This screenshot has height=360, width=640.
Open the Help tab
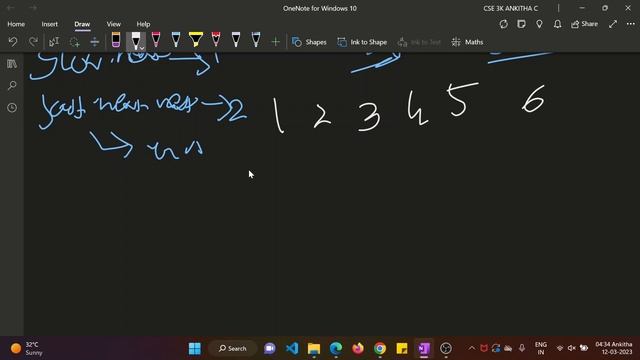pos(143,24)
